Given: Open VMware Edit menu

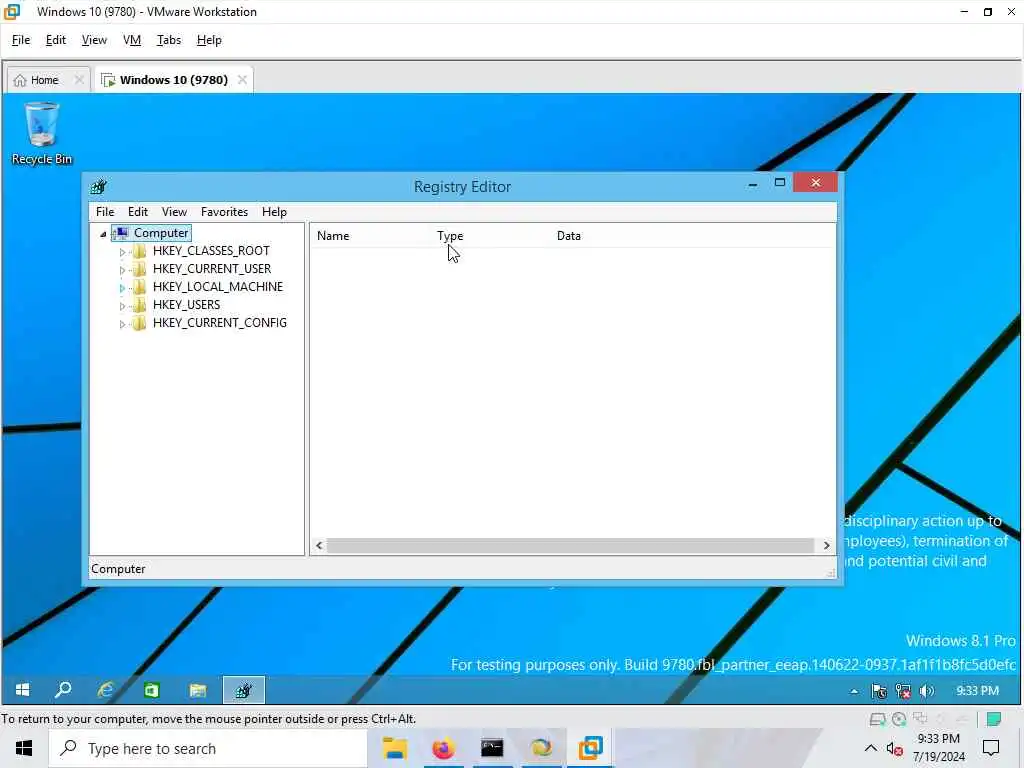Looking at the screenshot, I should (x=56, y=40).
